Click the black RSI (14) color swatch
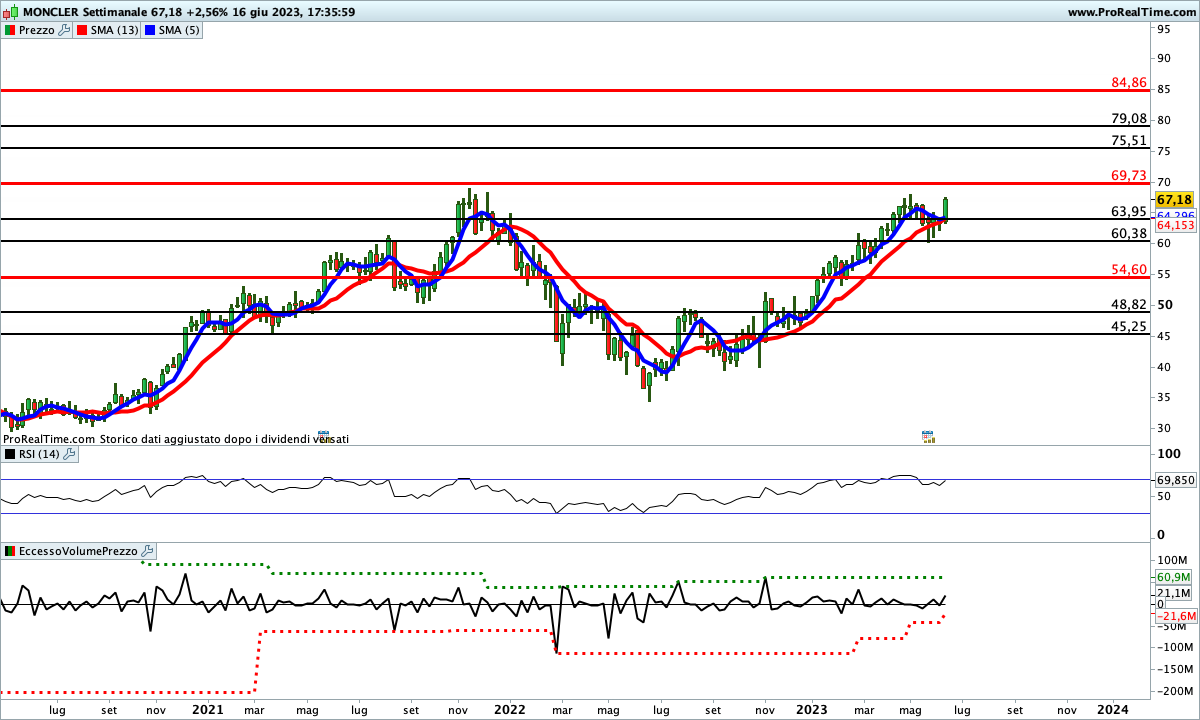The width and height of the screenshot is (1200, 720). 9,454
